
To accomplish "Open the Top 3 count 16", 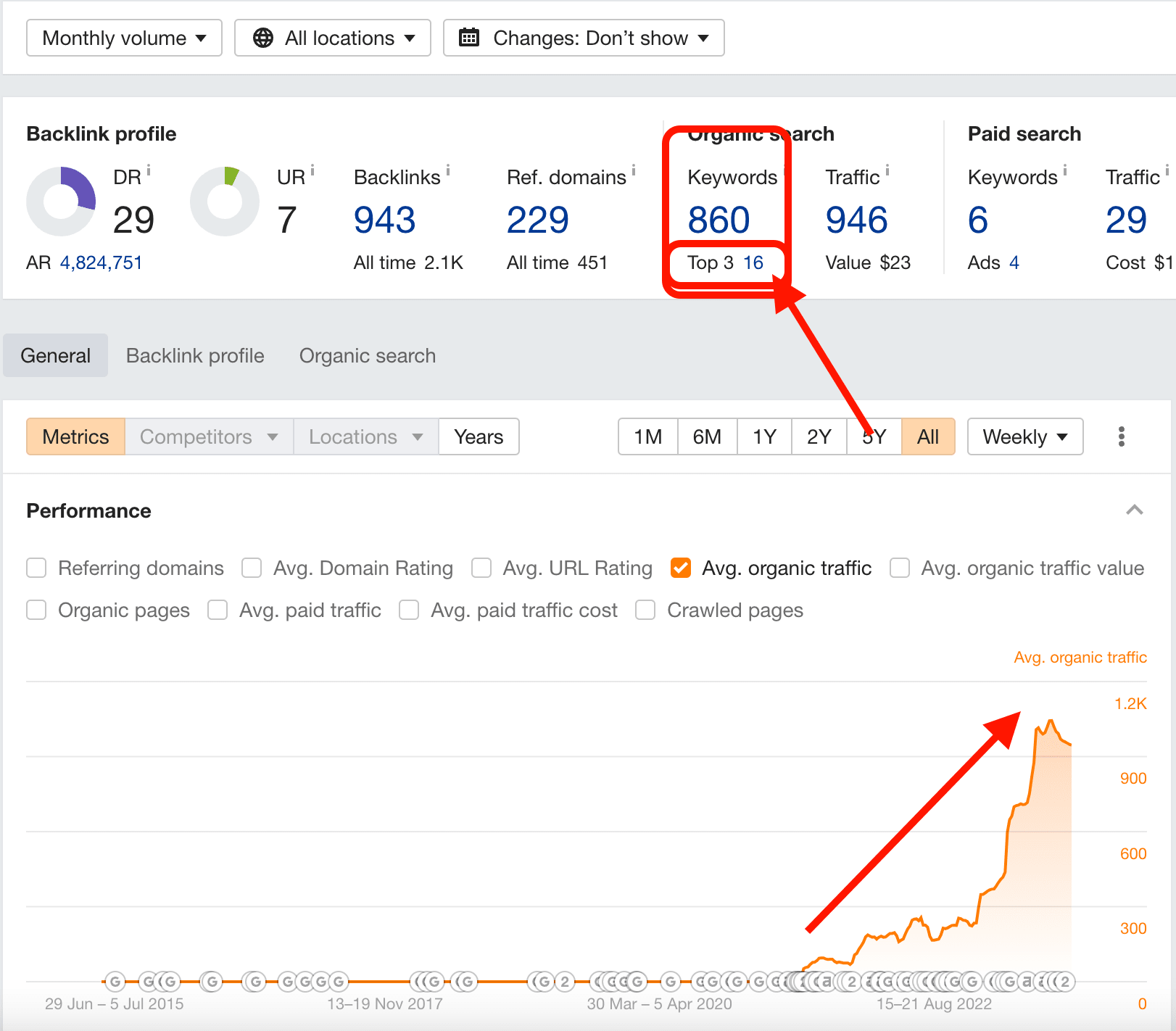I will [753, 262].
